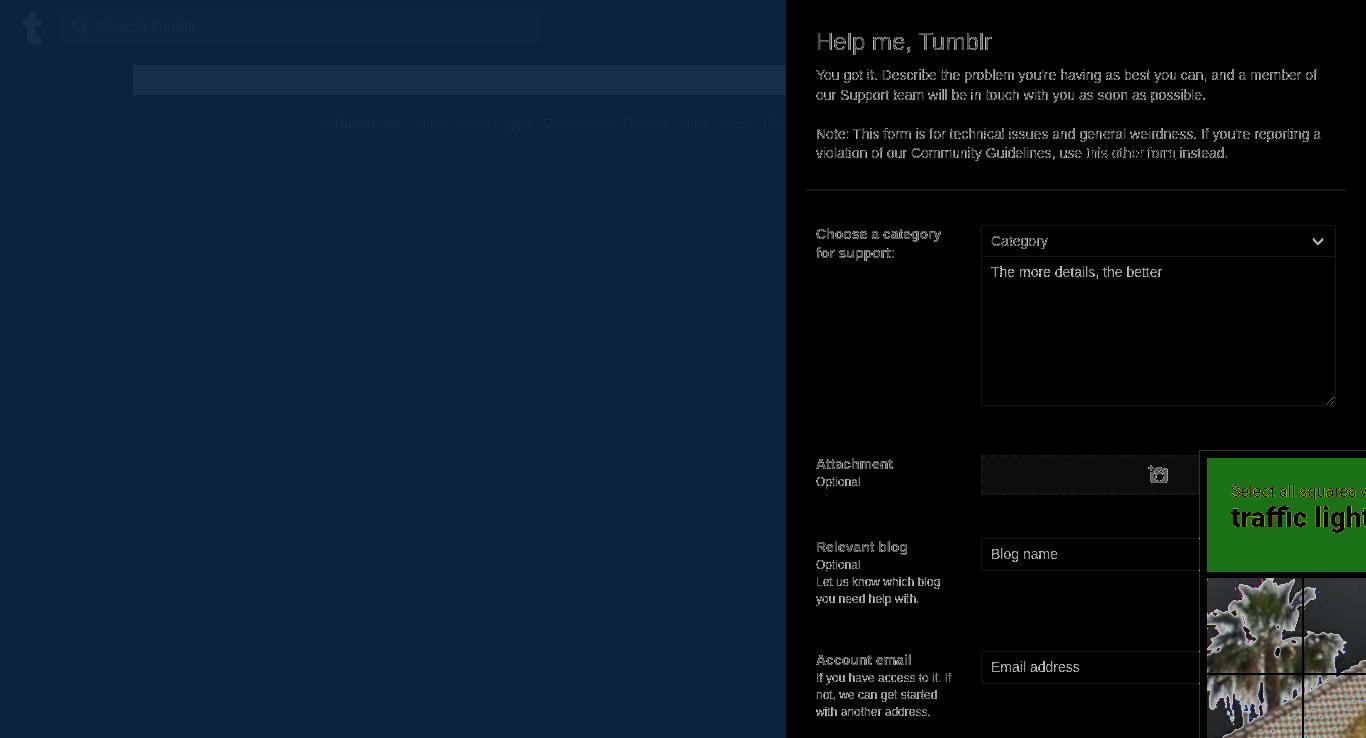Click the 'Choose a category for support:' label
1366x738 pixels.
(x=878, y=243)
